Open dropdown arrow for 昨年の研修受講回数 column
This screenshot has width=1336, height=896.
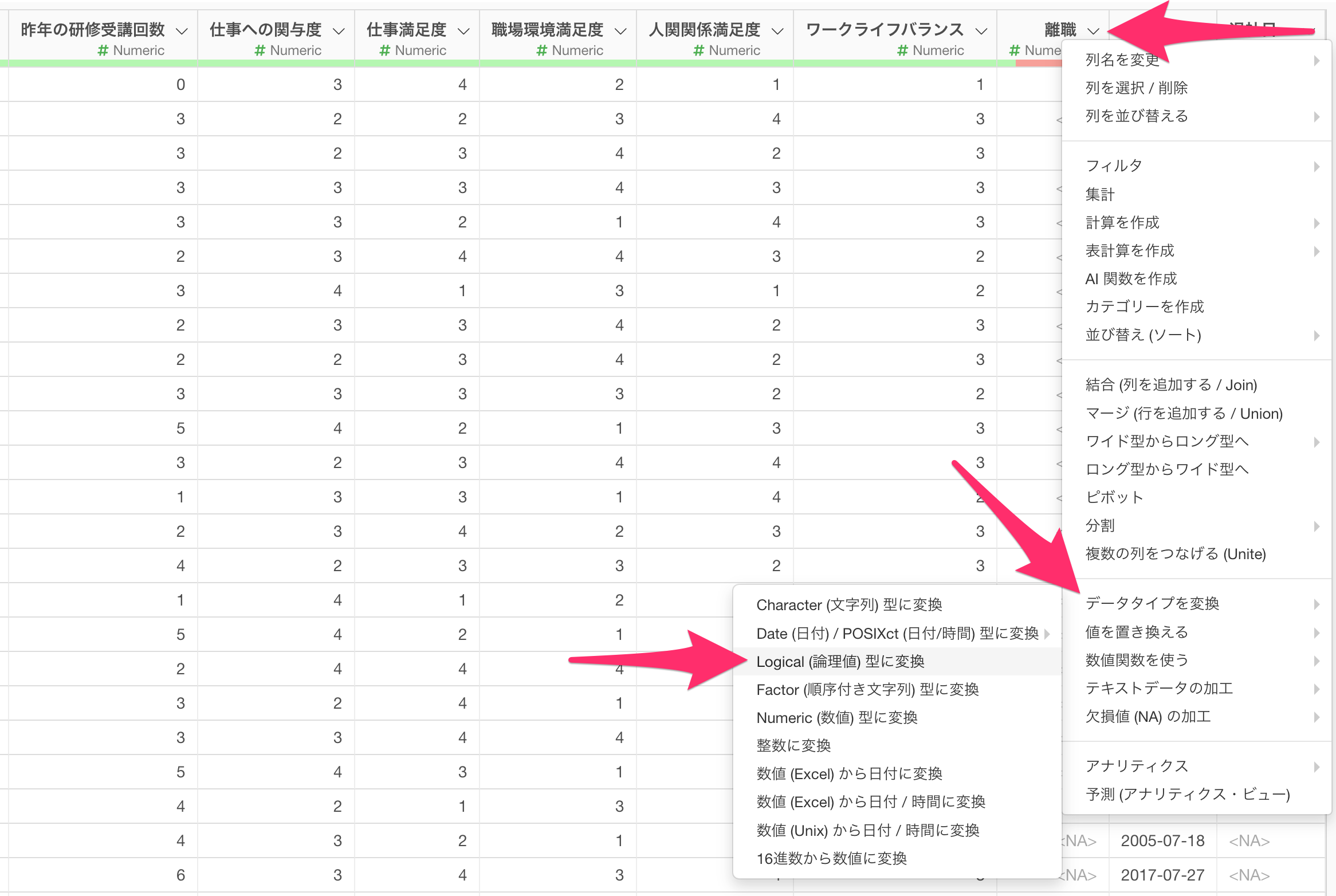[182, 31]
